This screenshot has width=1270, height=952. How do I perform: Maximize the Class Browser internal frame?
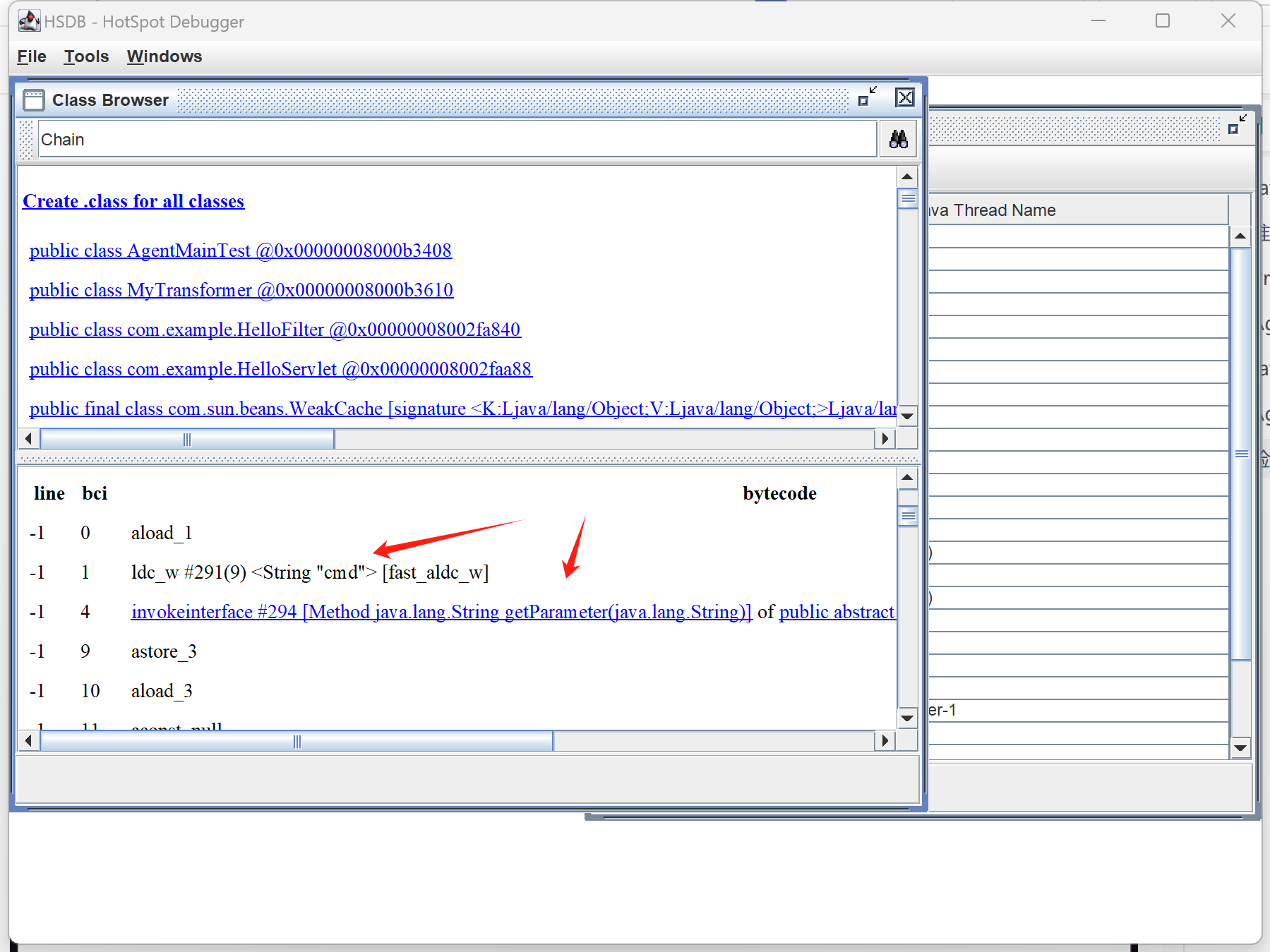coord(867,97)
